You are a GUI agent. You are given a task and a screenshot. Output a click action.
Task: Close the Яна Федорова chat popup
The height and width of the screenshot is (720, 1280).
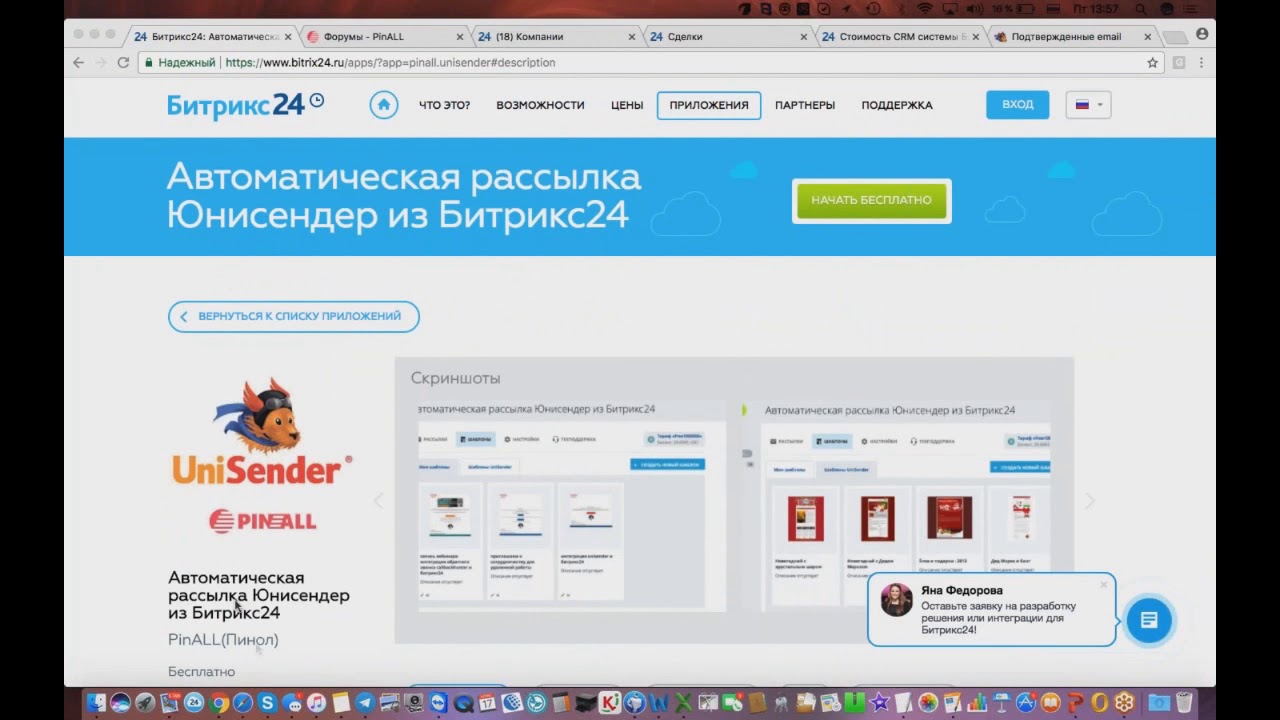coord(1104,584)
